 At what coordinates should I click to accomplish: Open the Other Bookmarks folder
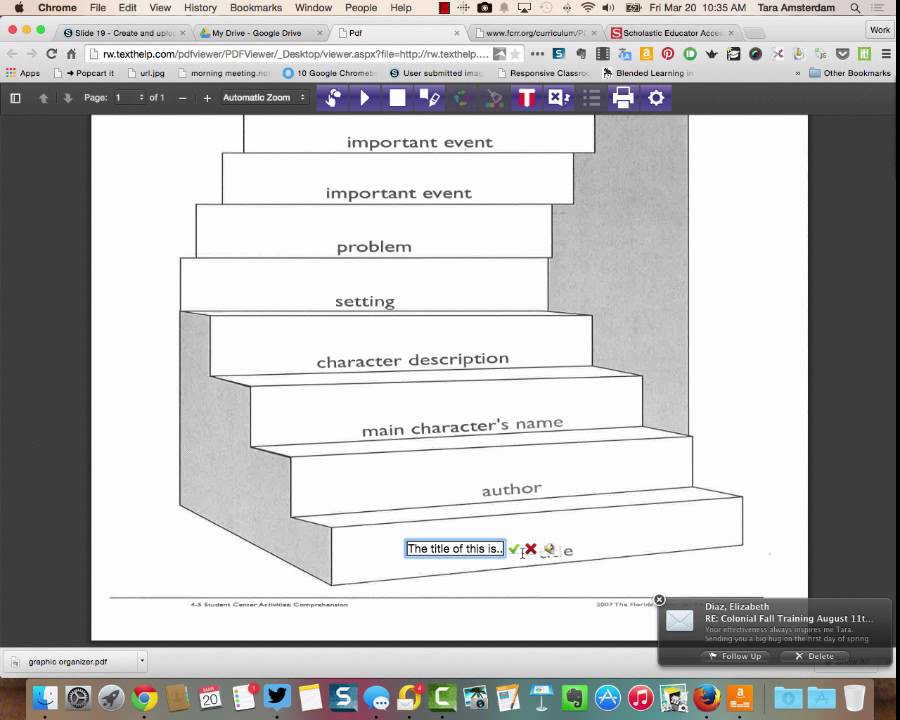pos(849,73)
